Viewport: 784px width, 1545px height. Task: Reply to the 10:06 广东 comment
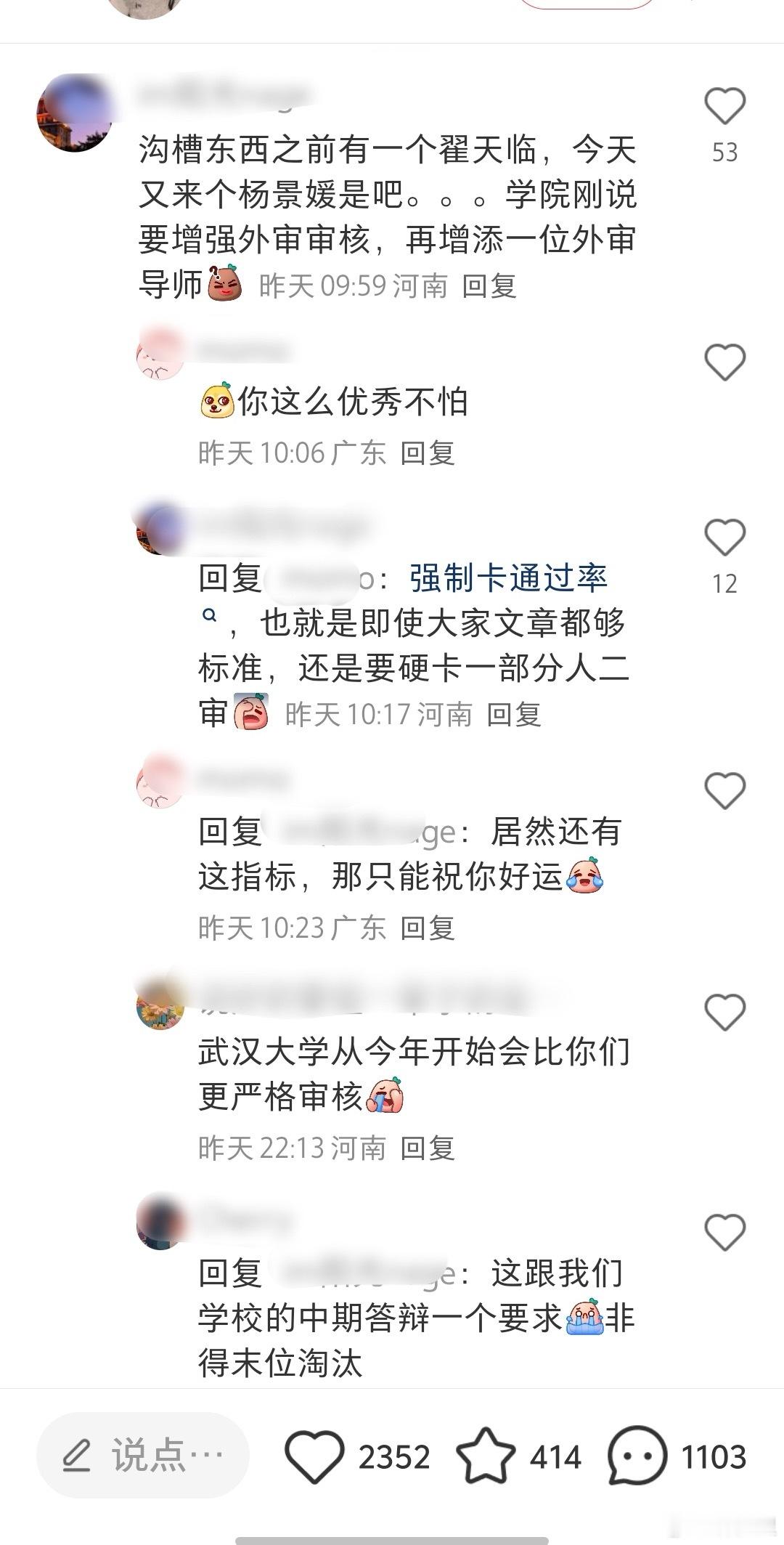click(428, 453)
